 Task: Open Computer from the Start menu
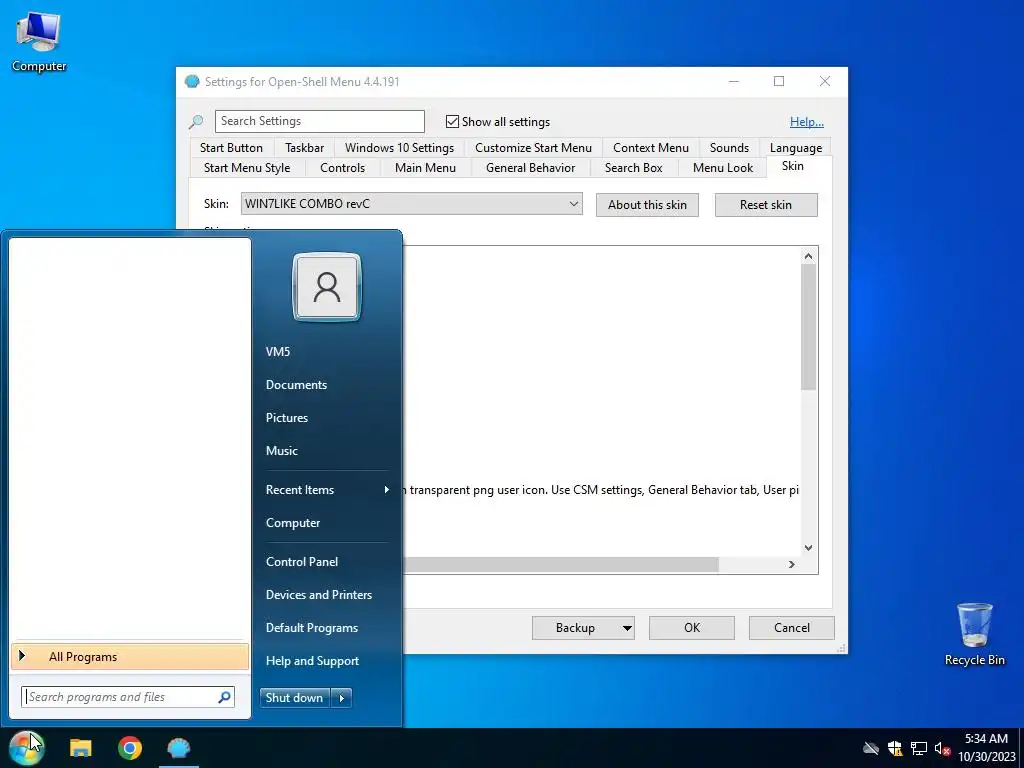click(x=327, y=523)
